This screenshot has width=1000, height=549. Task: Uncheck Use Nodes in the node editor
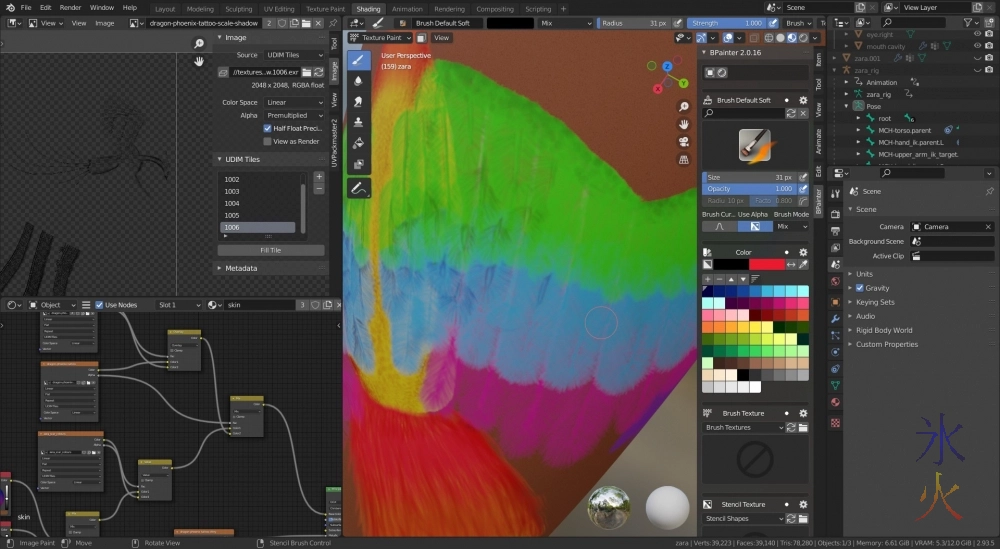tap(99, 305)
